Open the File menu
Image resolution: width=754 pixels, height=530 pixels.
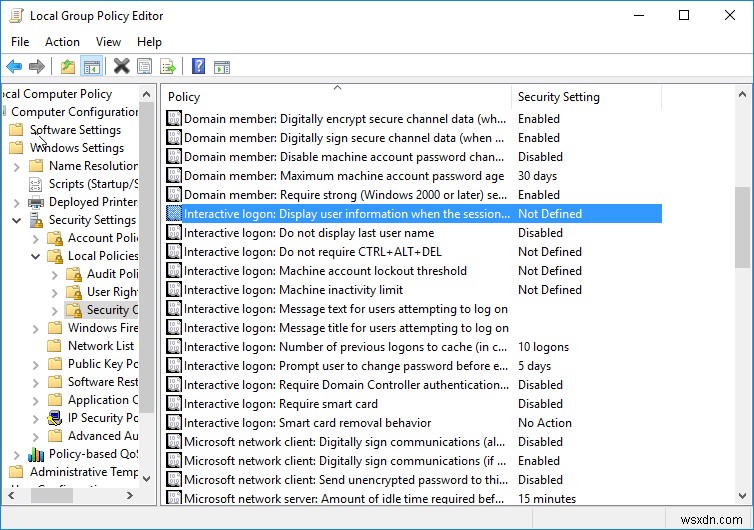tap(20, 42)
